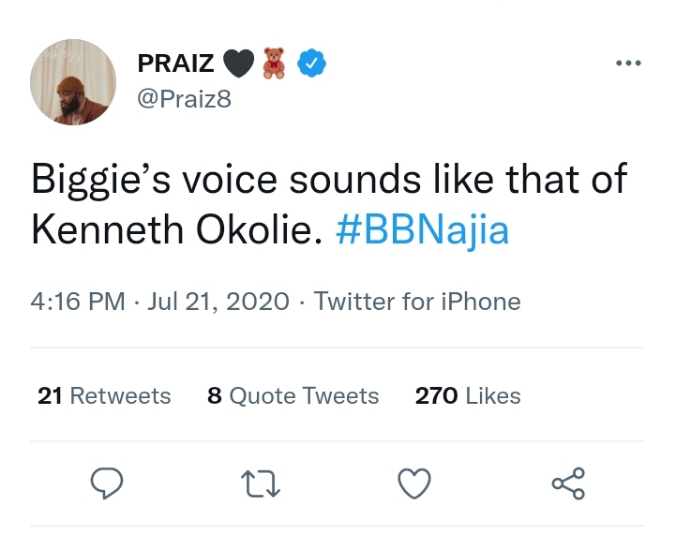Screen dimensions: 675x533
Task: Open the more options three-dot menu
Action: pyautogui.click(x=628, y=63)
